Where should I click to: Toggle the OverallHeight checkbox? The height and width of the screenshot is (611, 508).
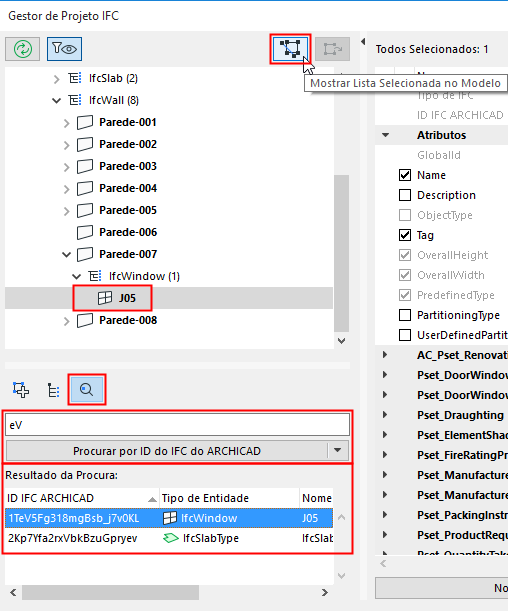click(x=405, y=255)
